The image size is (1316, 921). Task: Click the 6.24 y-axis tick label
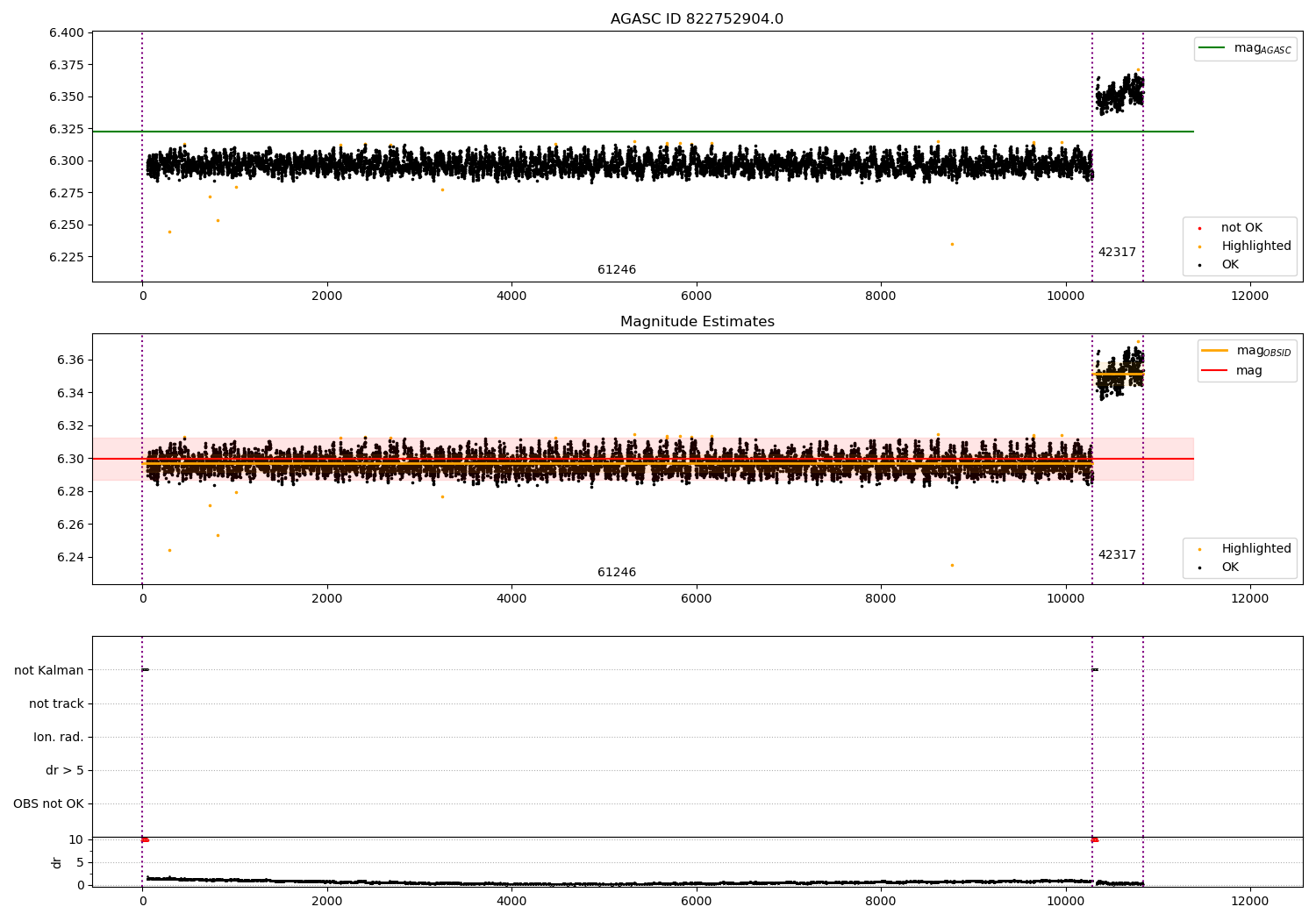click(70, 558)
